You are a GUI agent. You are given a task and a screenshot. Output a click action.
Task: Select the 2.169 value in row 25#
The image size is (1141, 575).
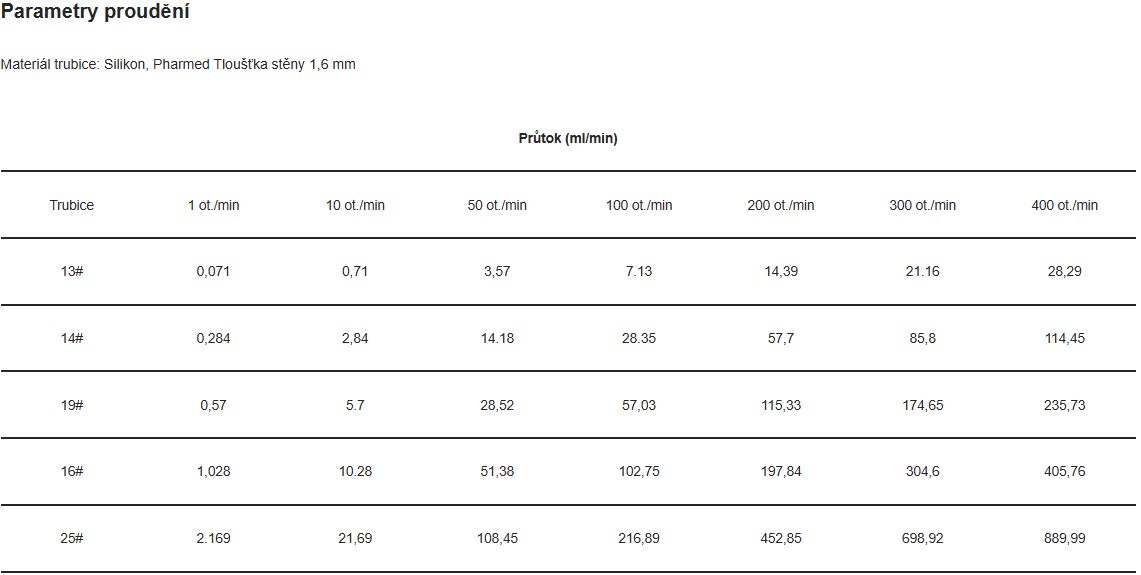pyautogui.click(x=213, y=539)
